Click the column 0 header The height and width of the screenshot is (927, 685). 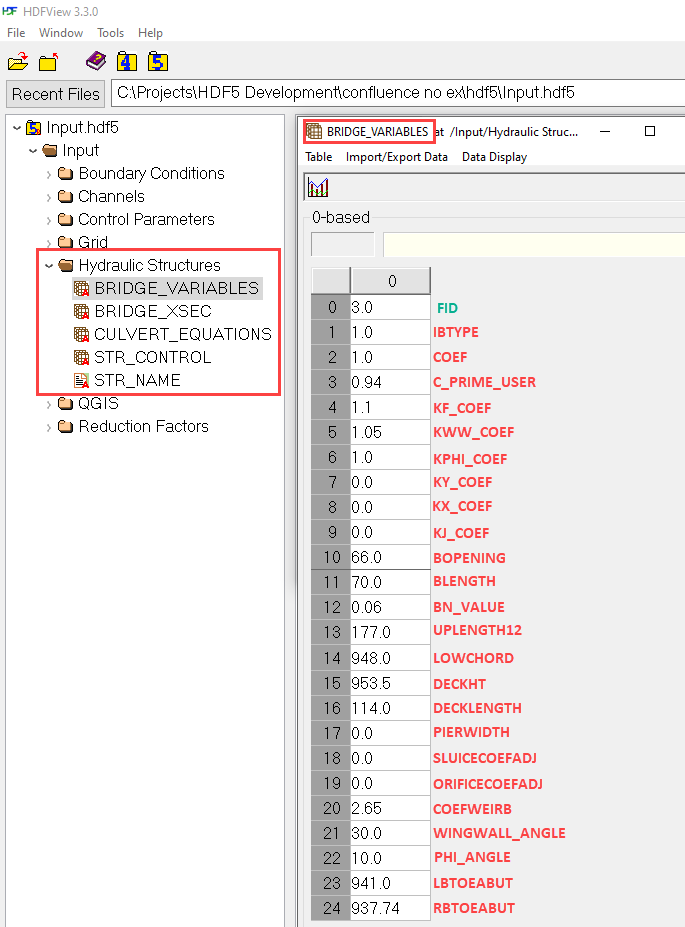(390, 281)
